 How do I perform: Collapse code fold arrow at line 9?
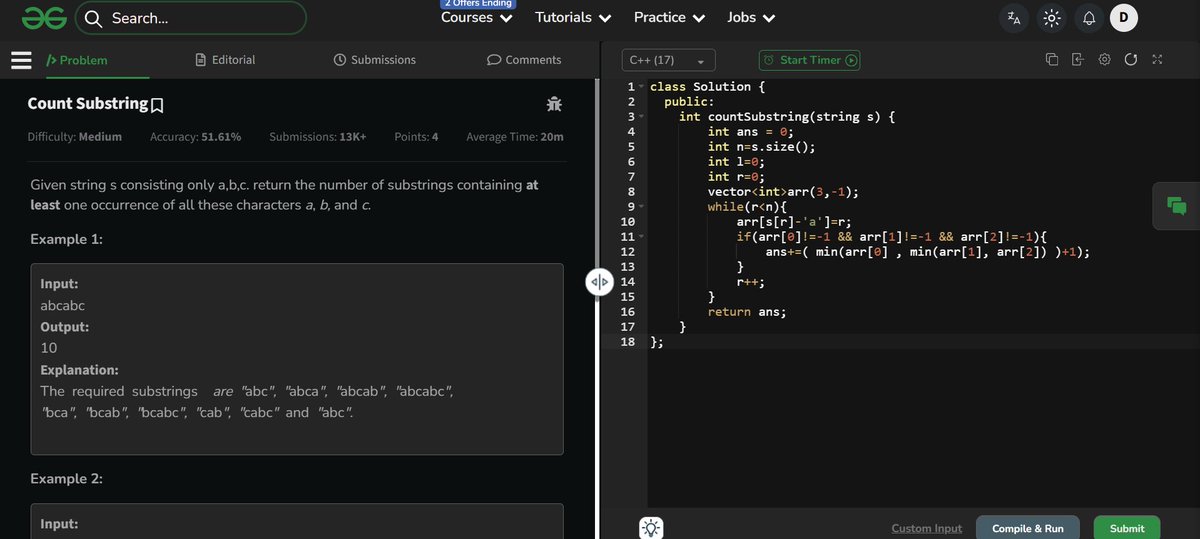642,207
